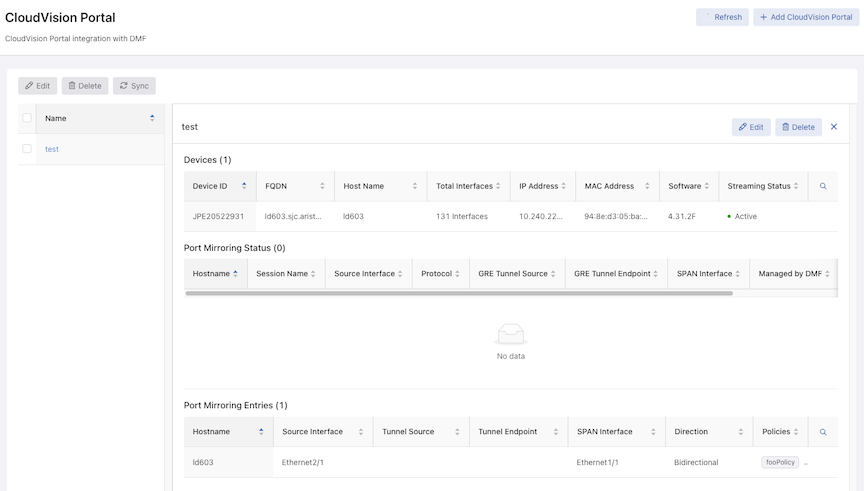
Task: Sort Port Mirroring Entries by Source Interface
Action: pyautogui.click(x=323, y=432)
